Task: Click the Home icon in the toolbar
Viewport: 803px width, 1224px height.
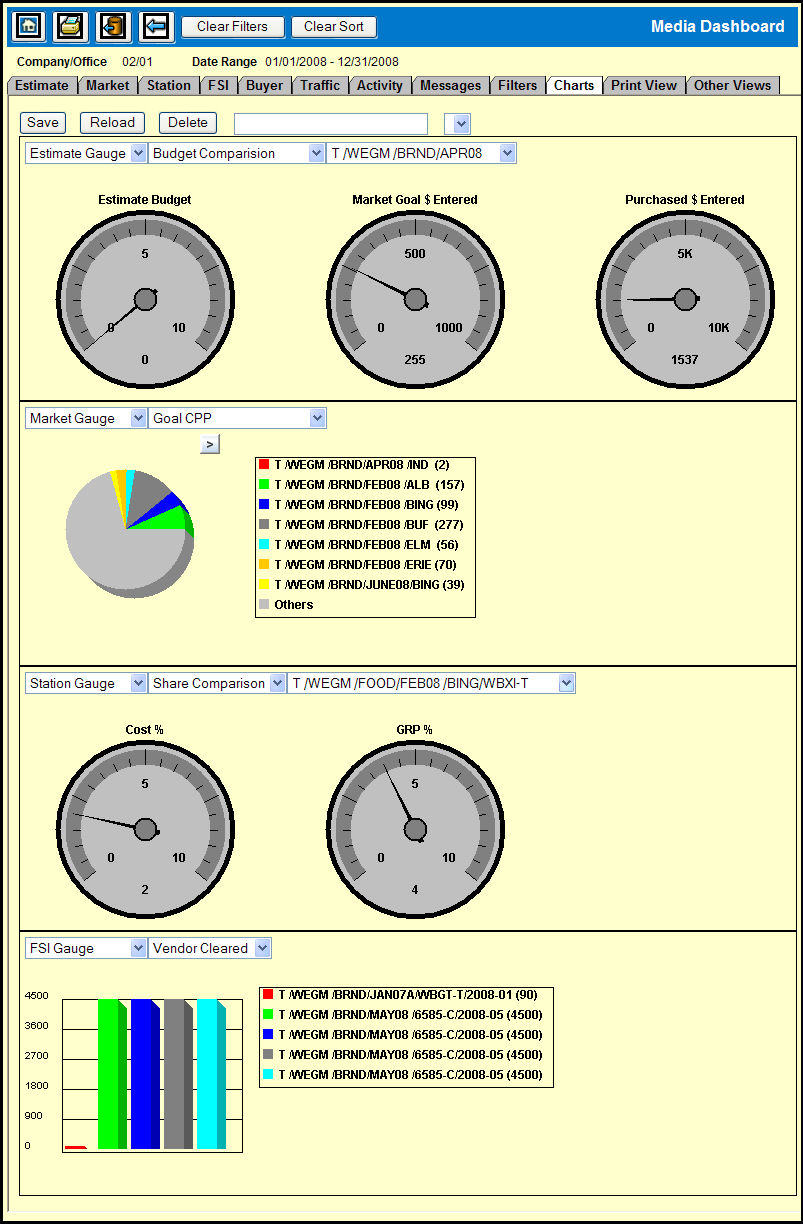Action: pos(27,26)
